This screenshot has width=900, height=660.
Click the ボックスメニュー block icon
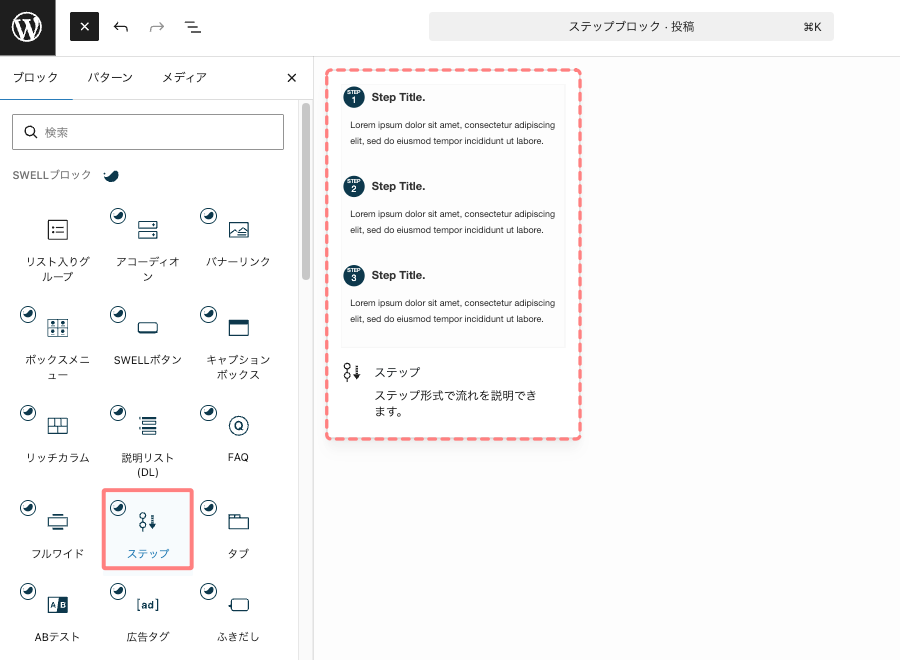57,327
